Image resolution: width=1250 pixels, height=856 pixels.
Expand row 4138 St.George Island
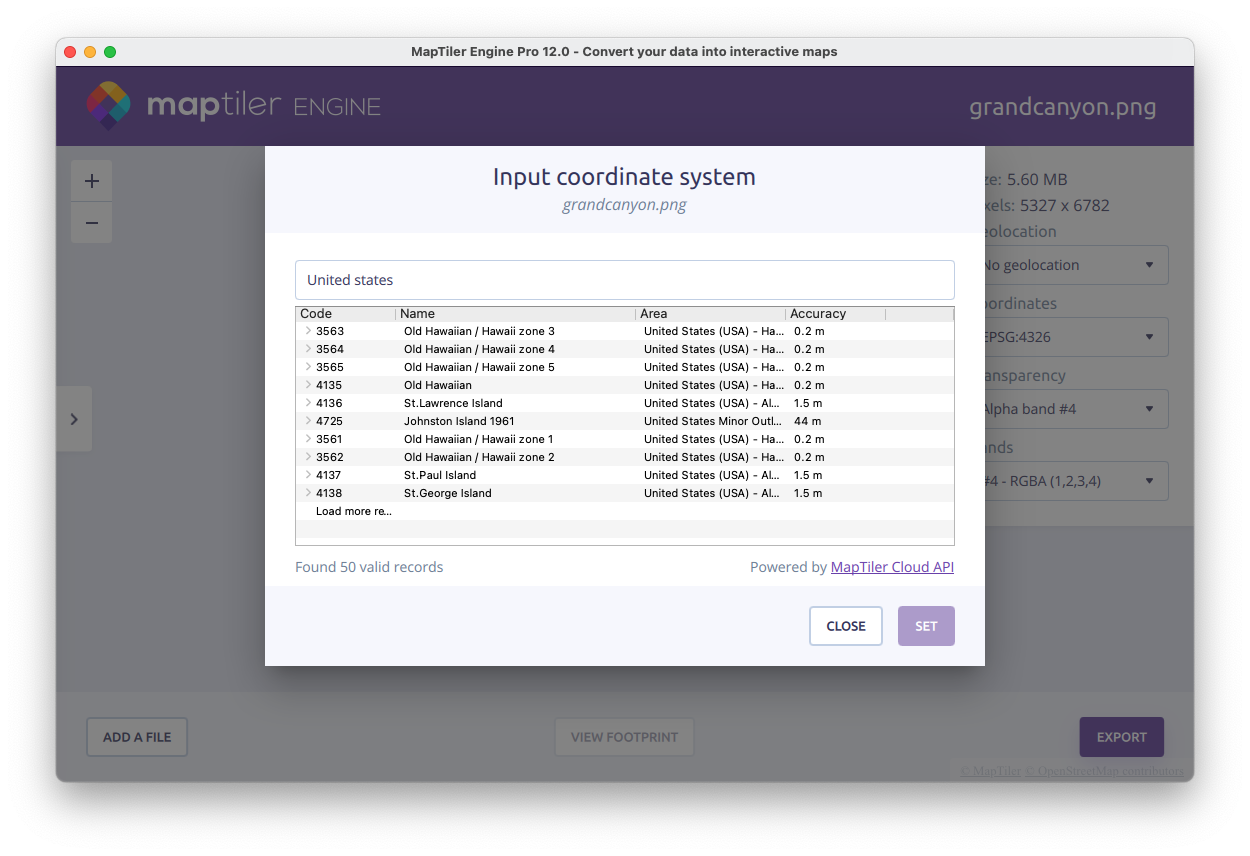[x=308, y=493]
